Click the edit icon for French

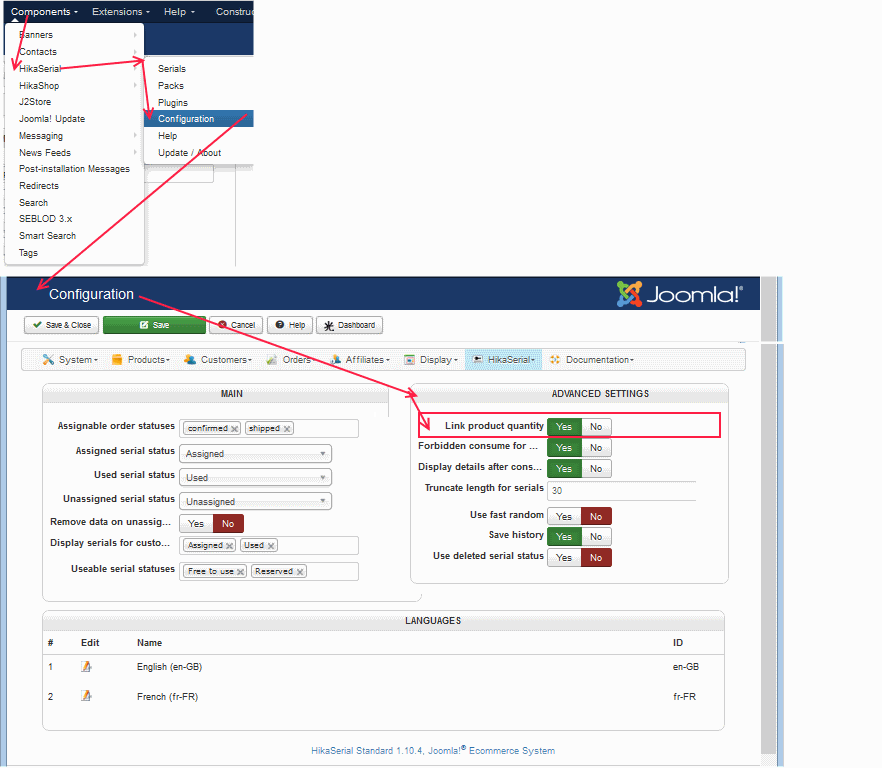pyautogui.click(x=86, y=696)
